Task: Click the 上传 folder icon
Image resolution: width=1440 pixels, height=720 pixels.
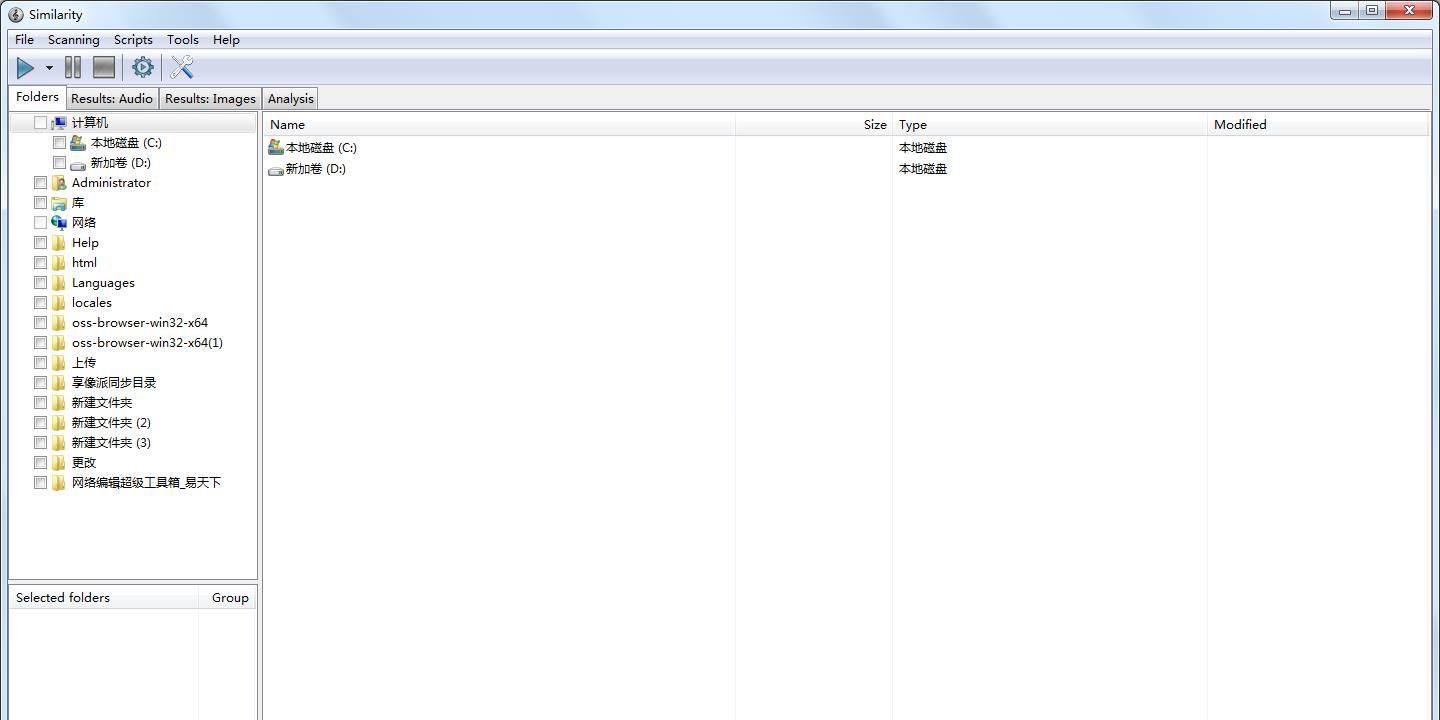Action: [x=59, y=363]
